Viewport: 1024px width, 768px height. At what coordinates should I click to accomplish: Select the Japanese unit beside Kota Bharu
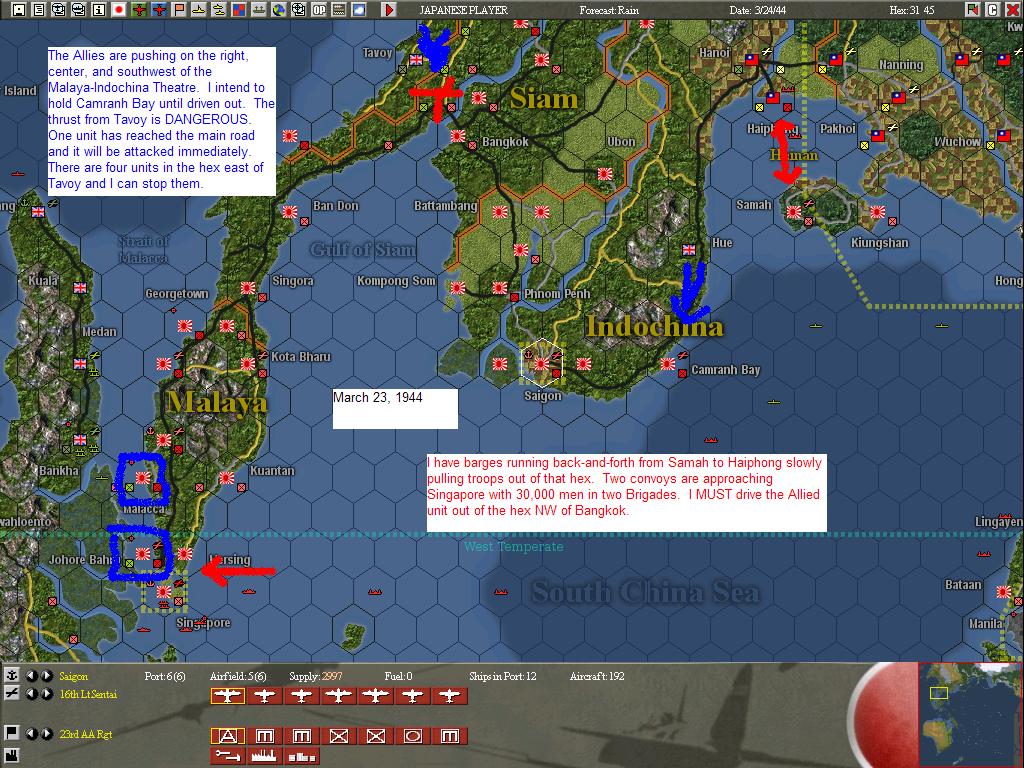248,364
